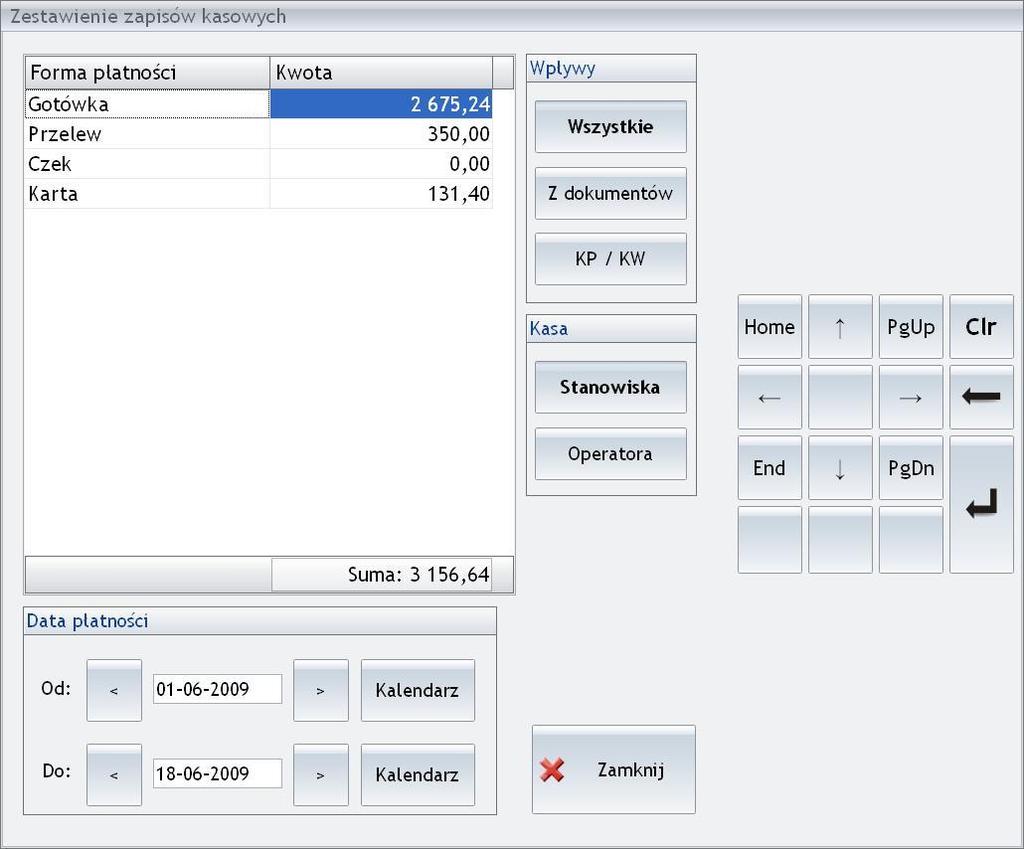Screen dimensions: 1024x849
Task: Click the Do date field 18-06-2009
Action: [217, 773]
